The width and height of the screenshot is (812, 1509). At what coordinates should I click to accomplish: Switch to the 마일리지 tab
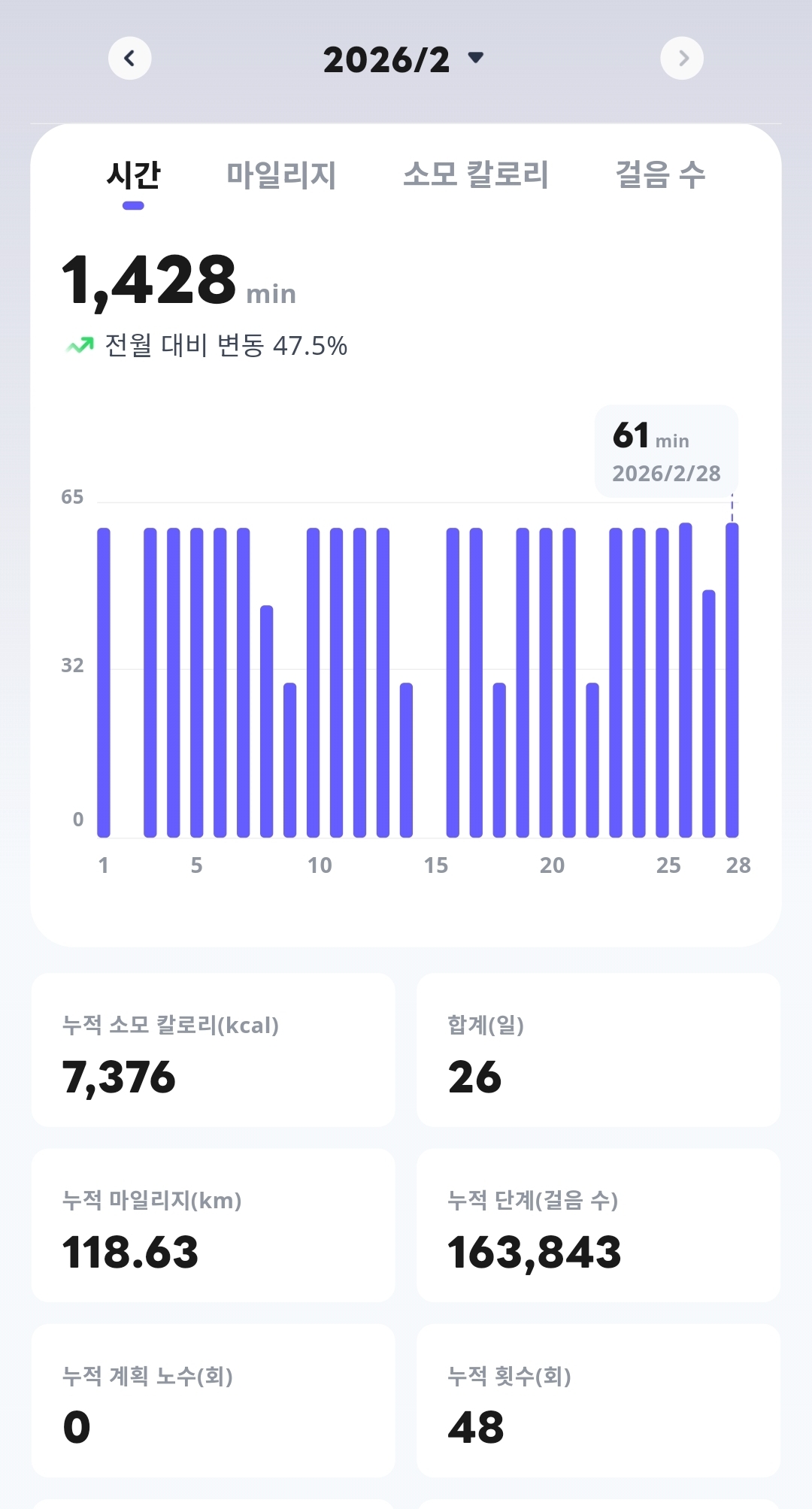click(281, 175)
